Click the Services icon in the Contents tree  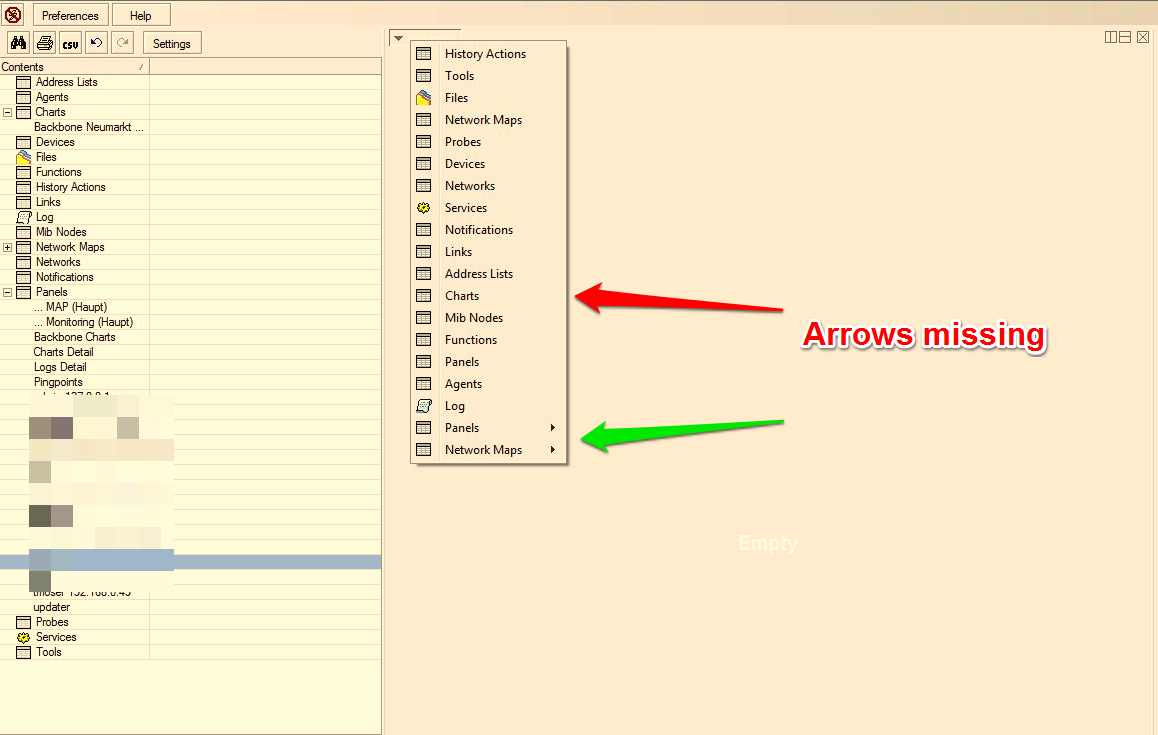coord(24,637)
